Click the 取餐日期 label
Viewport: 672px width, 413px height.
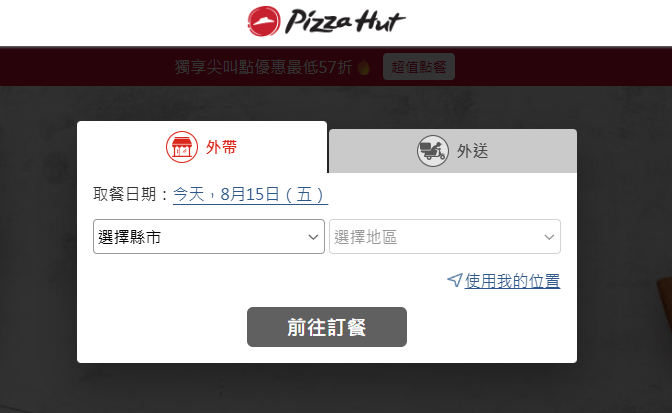(124, 195)
